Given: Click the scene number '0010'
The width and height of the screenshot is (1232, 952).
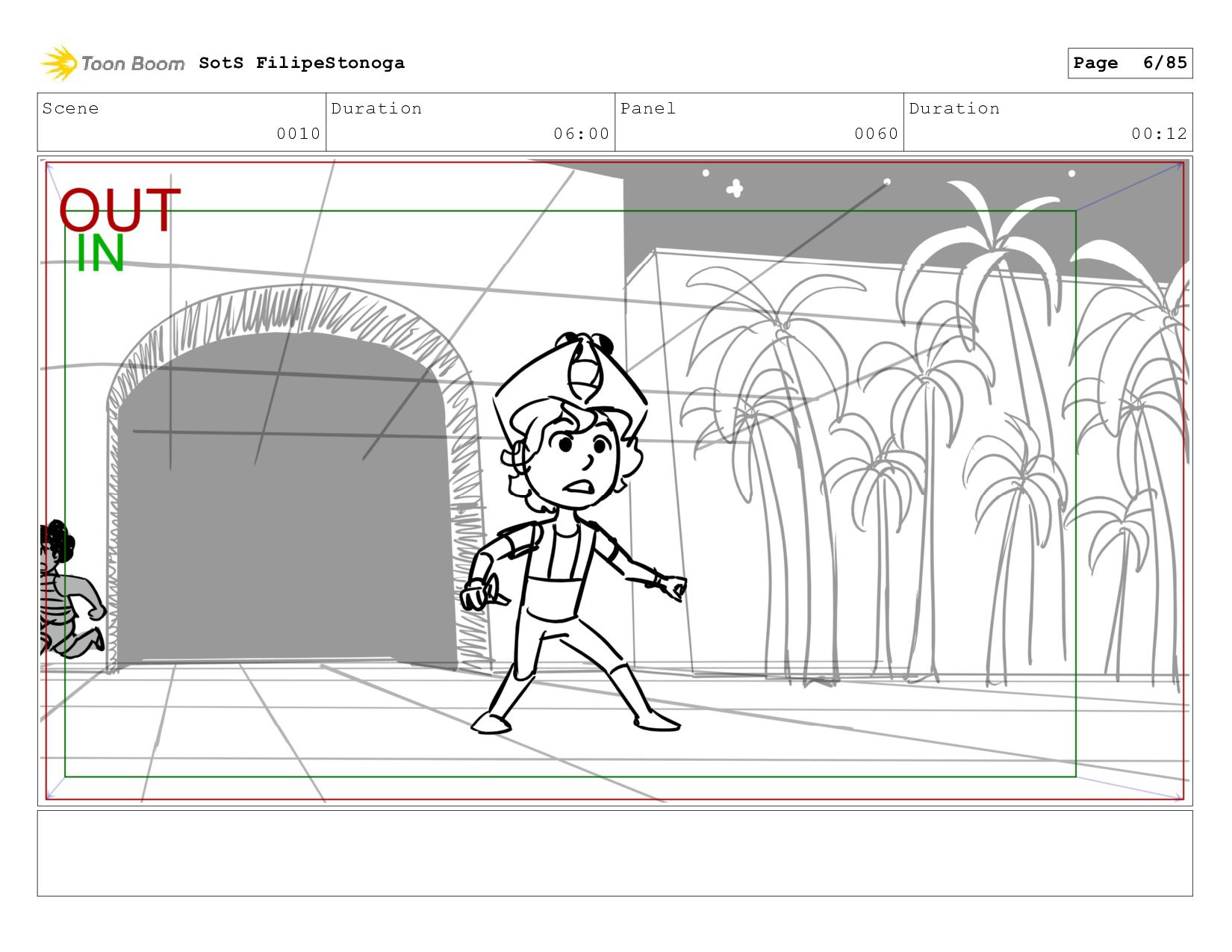Looking at the screenshot, I should click(298, 134).
